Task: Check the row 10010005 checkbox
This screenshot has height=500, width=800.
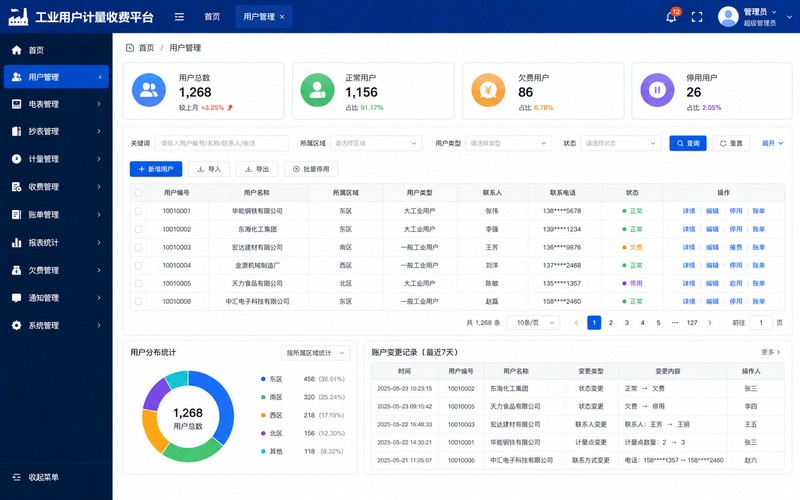Action: 138,283
